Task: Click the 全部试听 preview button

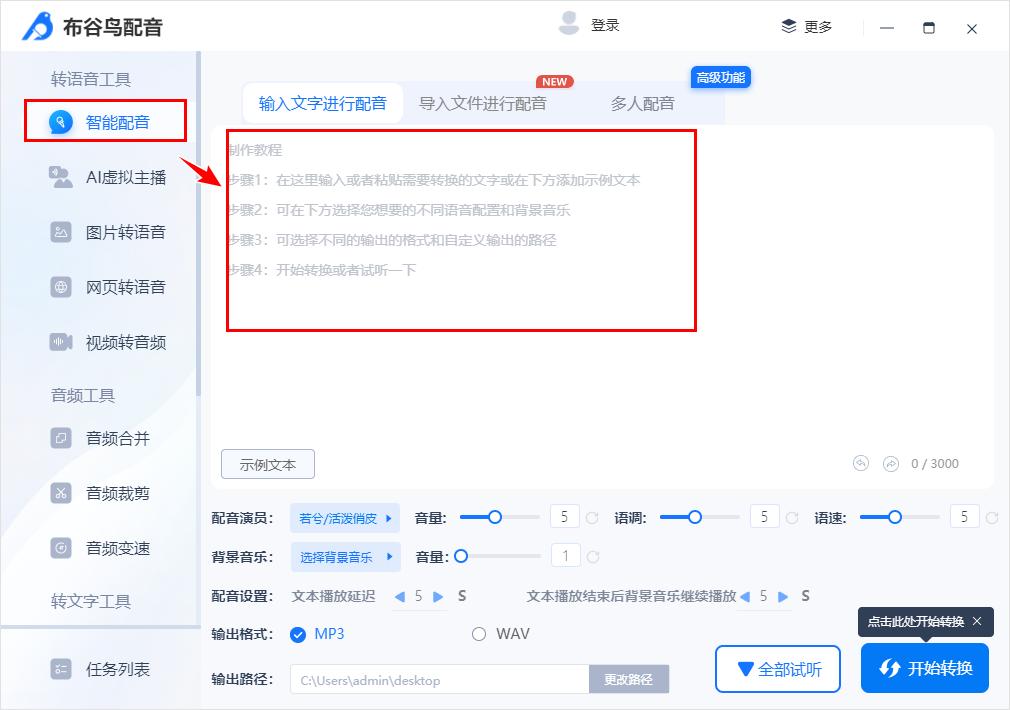Action: (x=777, y=668)
